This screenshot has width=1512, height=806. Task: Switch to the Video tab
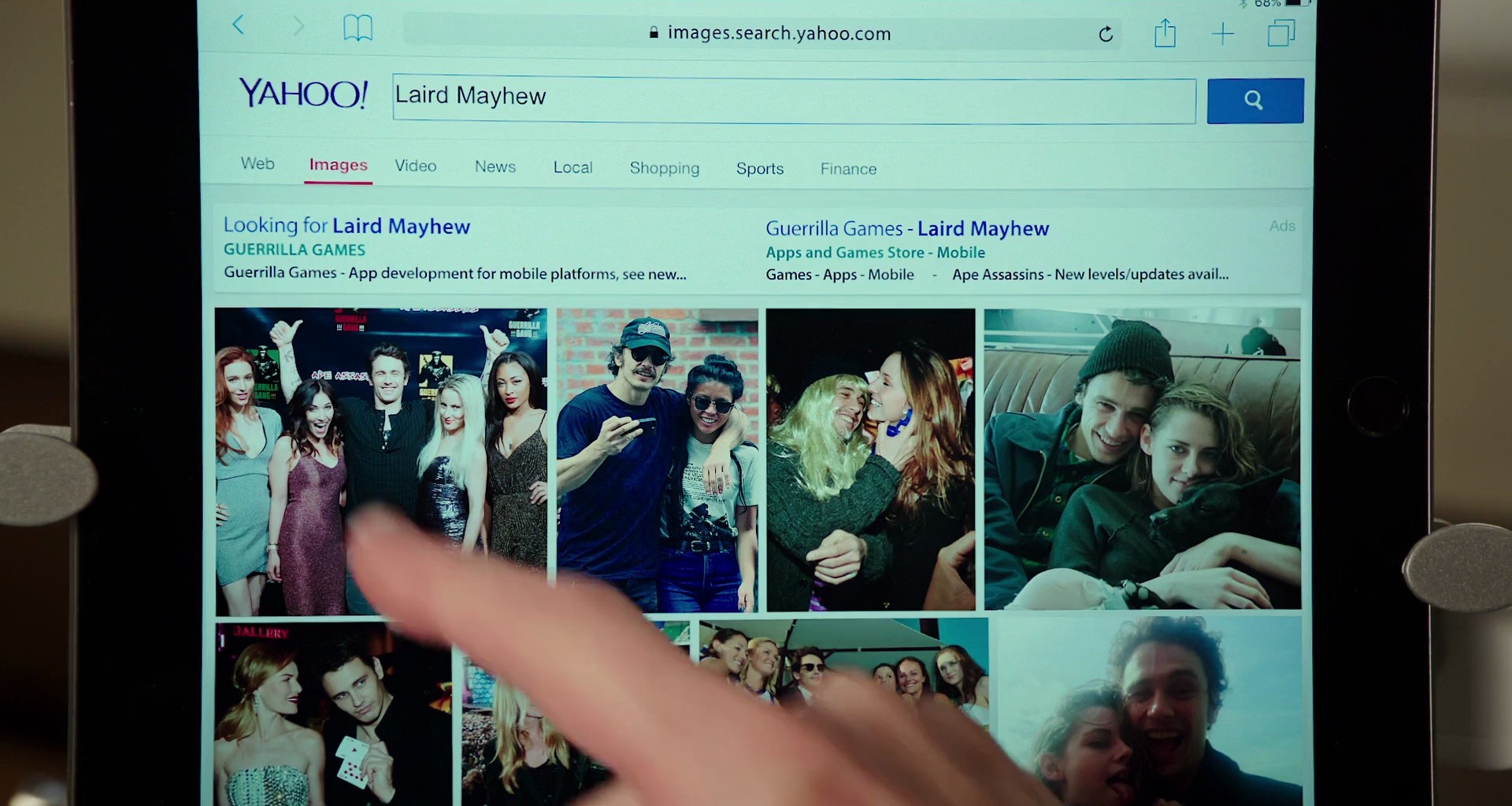(x=415, y=165)
